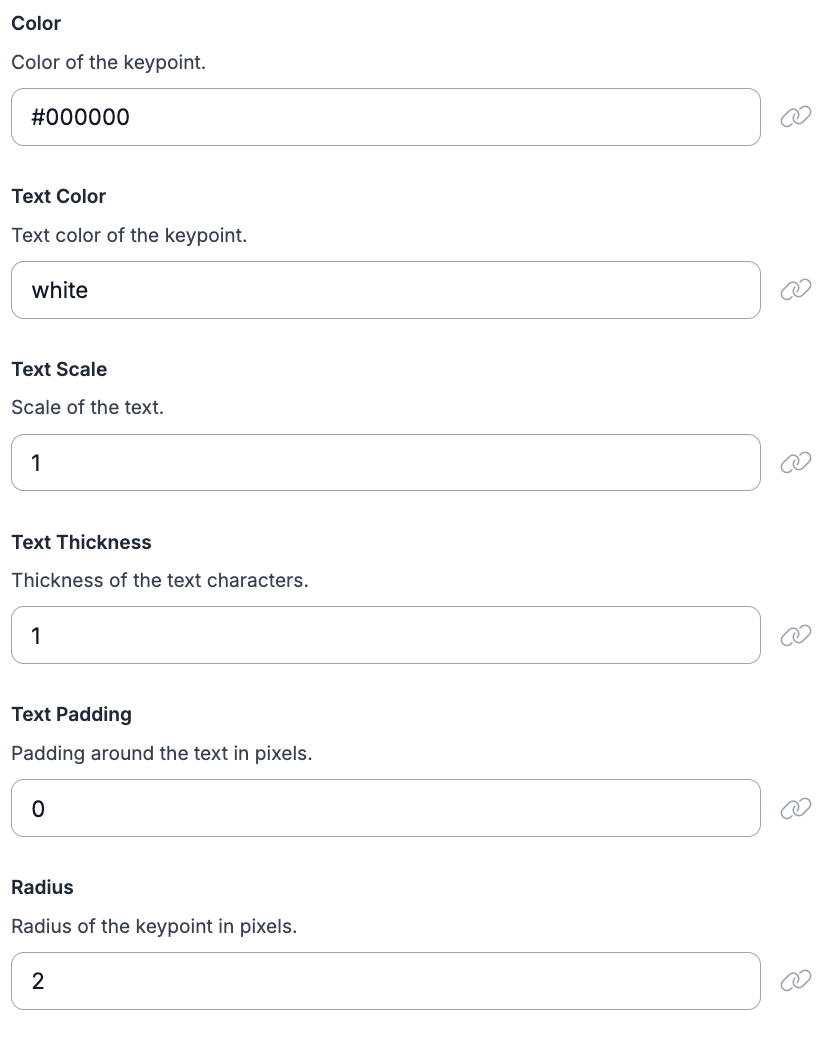The image size is (838, 1038).
Task: Click into the Text Thickness input box
Action: [386, 636]
